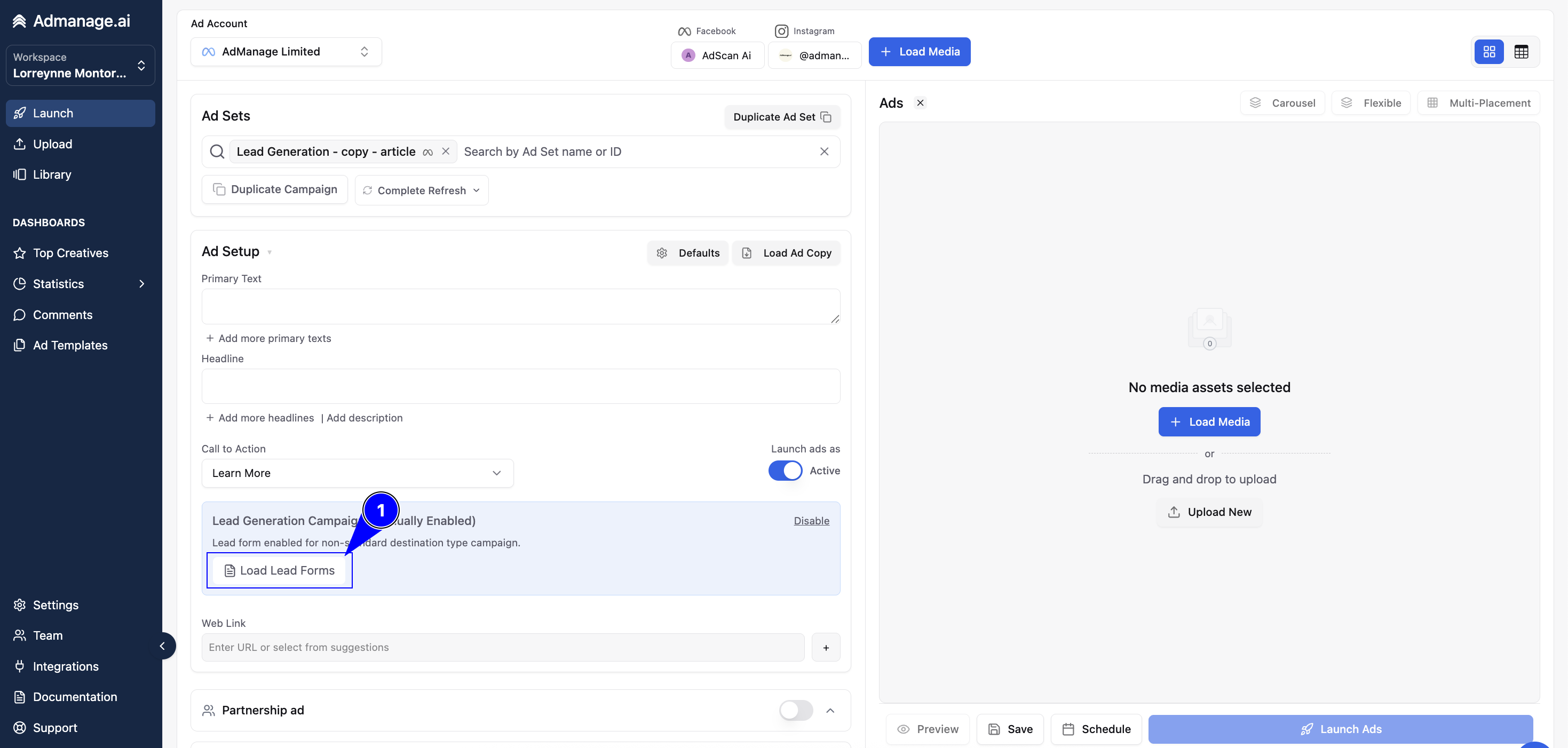Click the Disable link
This screenshot has height=748, width=1568.
click(811, 521)
